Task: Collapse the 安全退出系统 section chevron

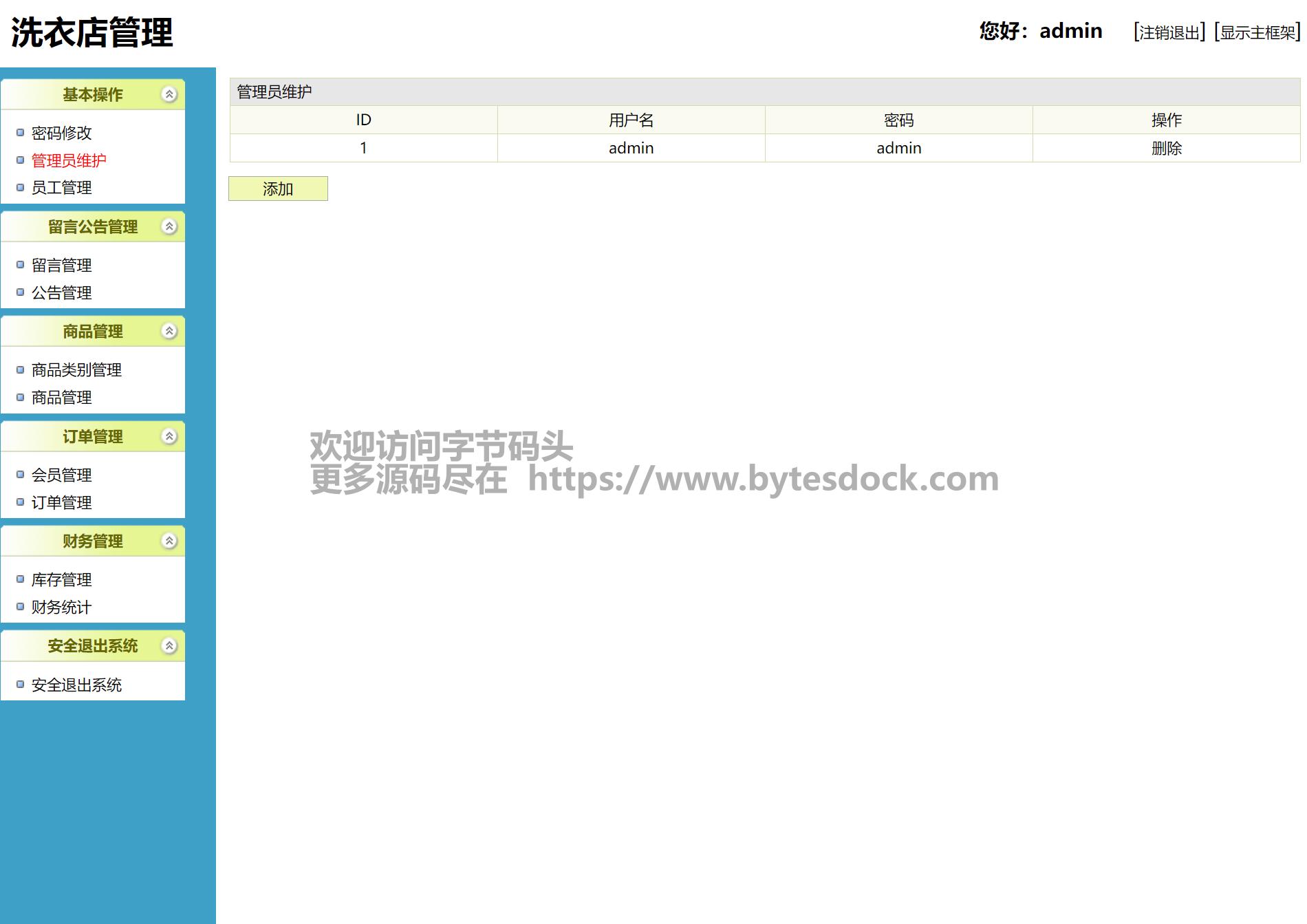Action: [x=169, y=645]
